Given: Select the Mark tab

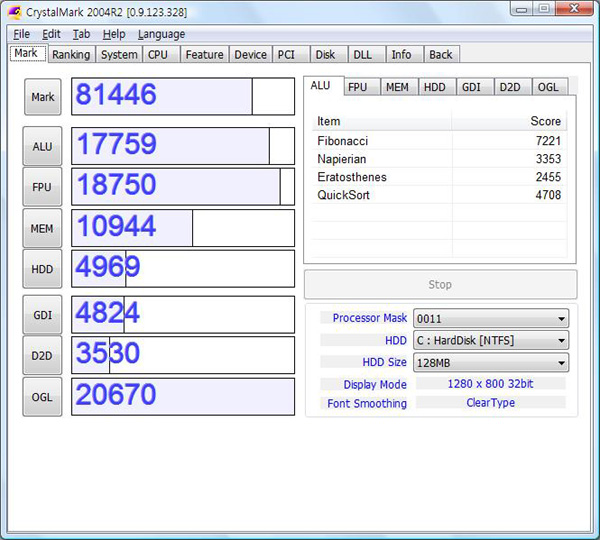Looking at the screenshot, I should (27, 53).
